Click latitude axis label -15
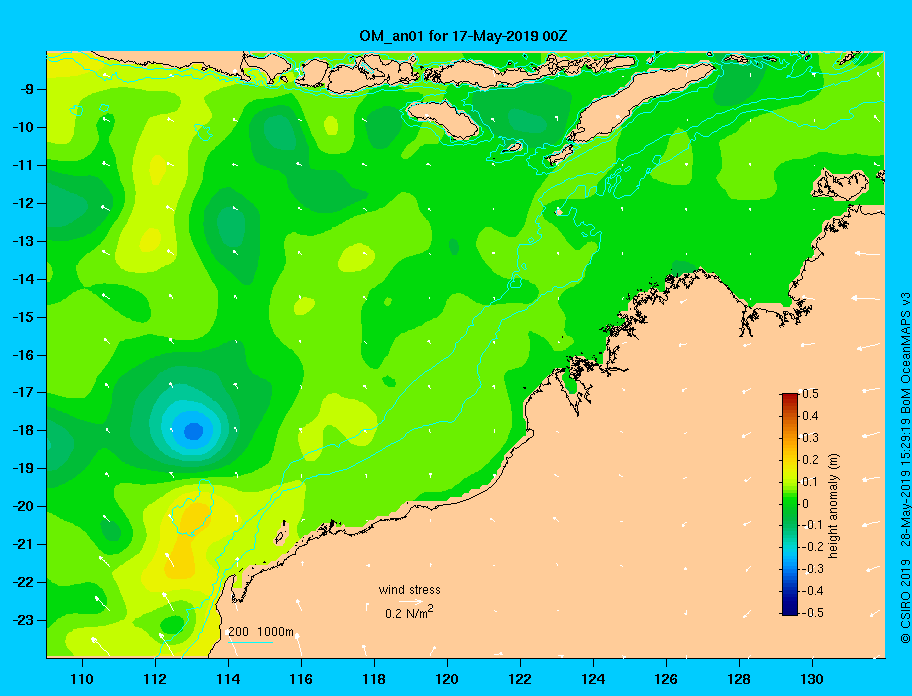The height and width of the screenshot is (696, 912). pyautogui.click(x=22, y=317)
